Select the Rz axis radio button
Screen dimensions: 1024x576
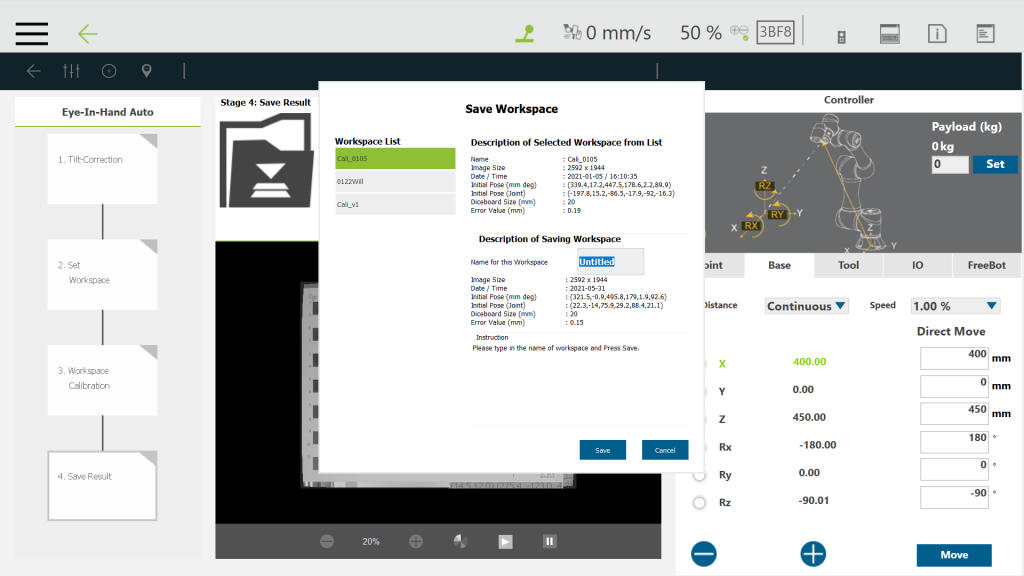700,502
